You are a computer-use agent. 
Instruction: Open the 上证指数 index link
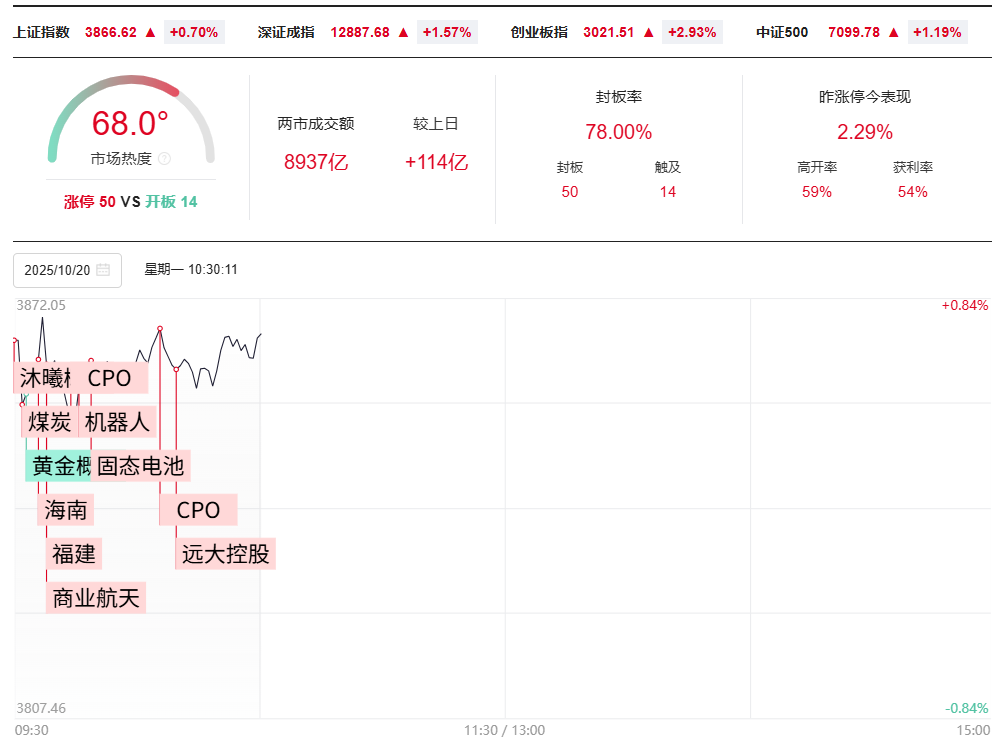[x=41, y=32]
